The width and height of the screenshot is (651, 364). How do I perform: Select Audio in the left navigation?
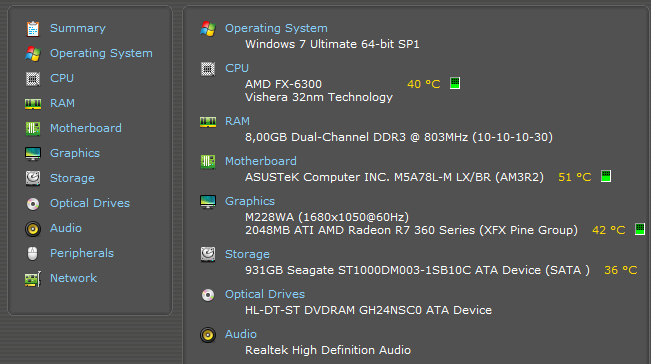coord(66,228)
